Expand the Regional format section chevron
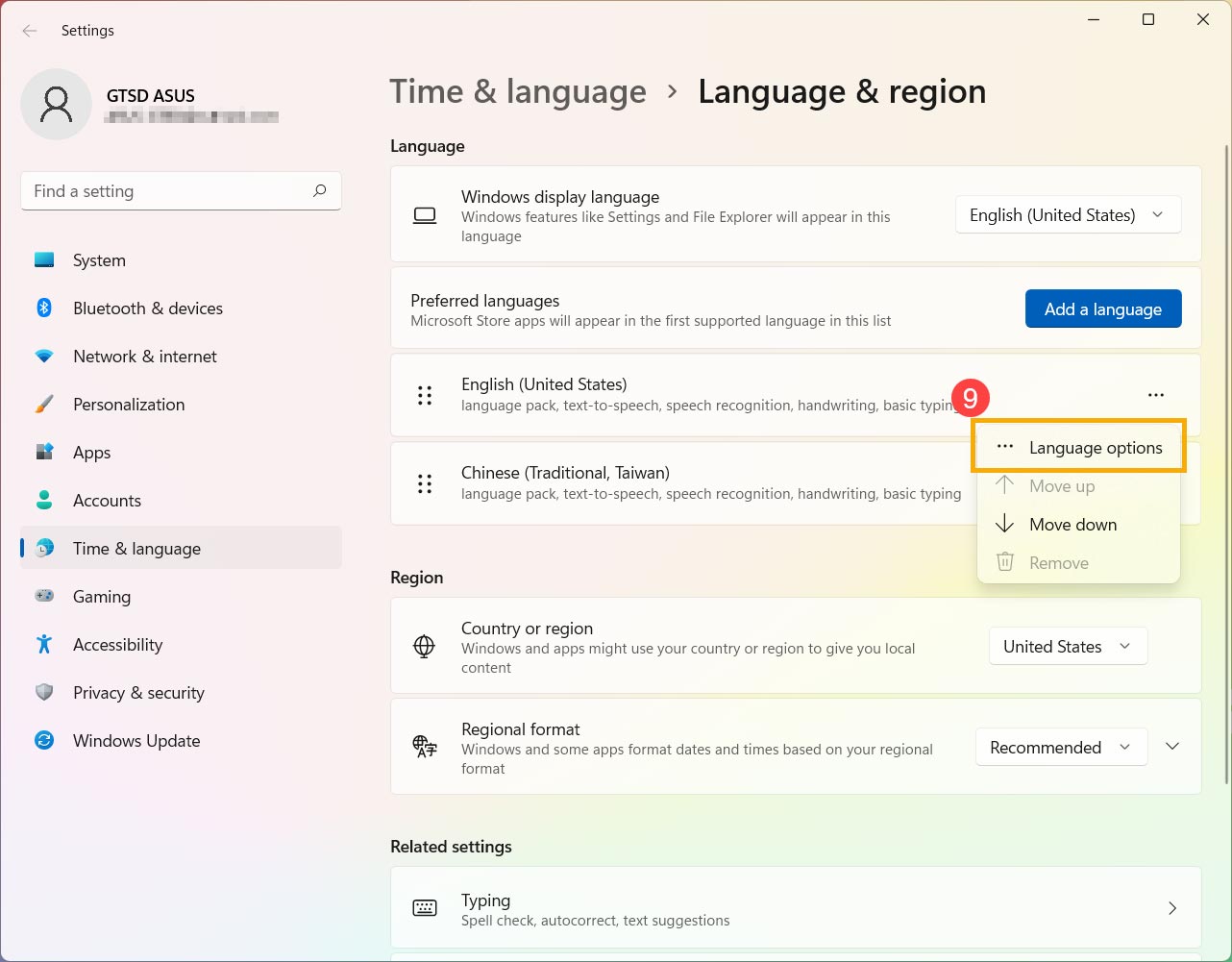Viewport: 1232px width, 962px height. point(1172,747)
